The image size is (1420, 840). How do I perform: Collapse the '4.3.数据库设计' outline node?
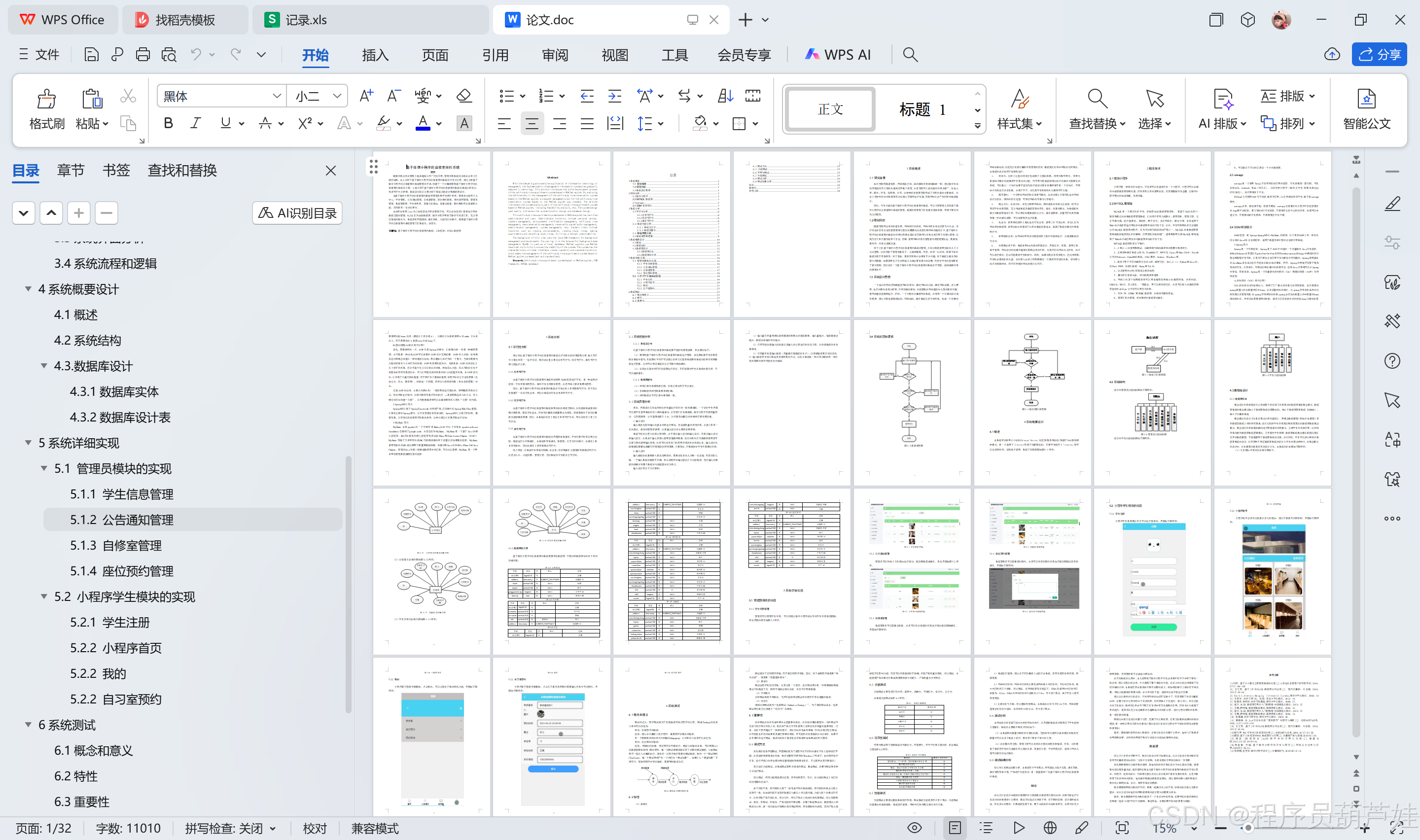point(43,366)
